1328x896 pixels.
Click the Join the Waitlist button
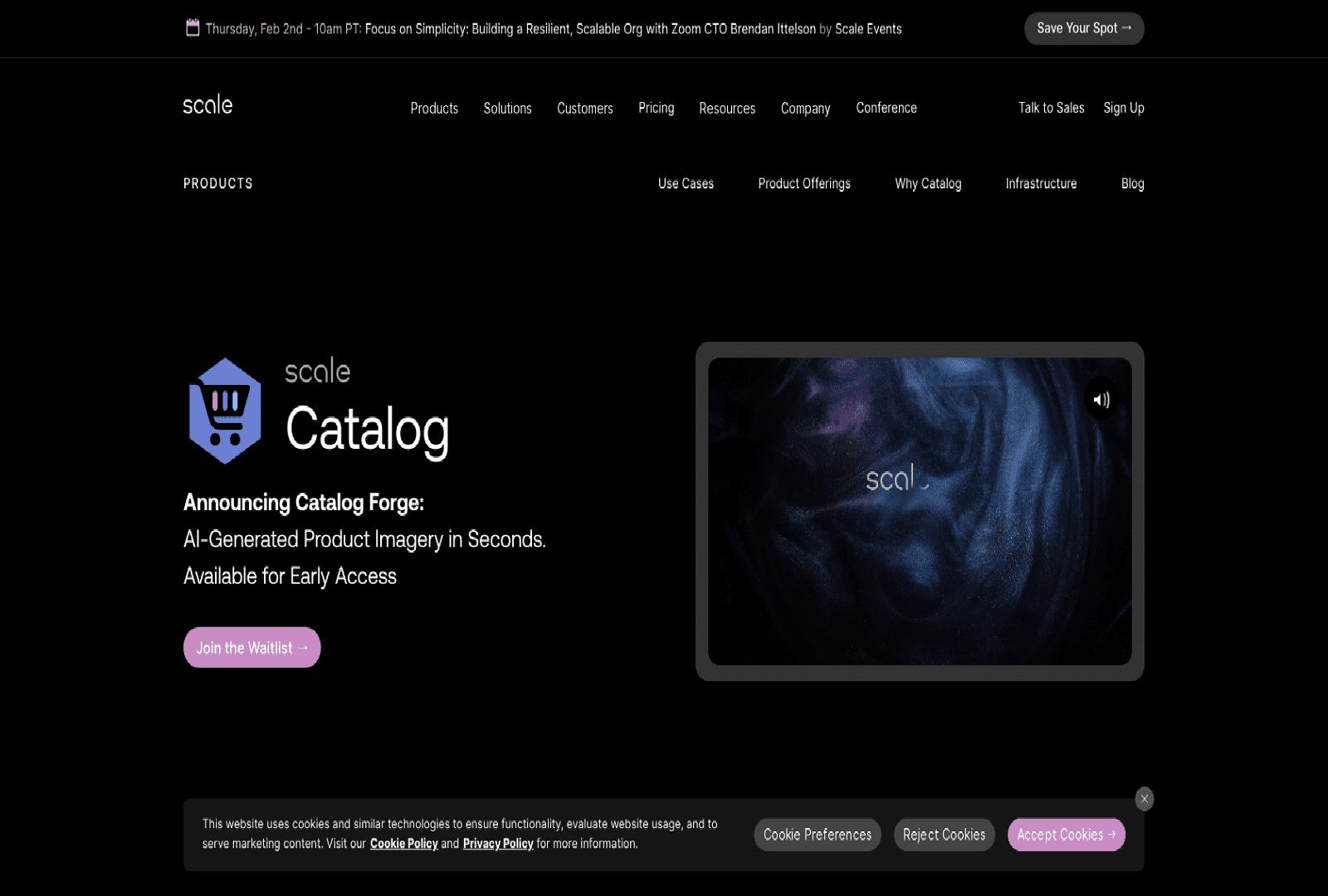click(251, 647)
